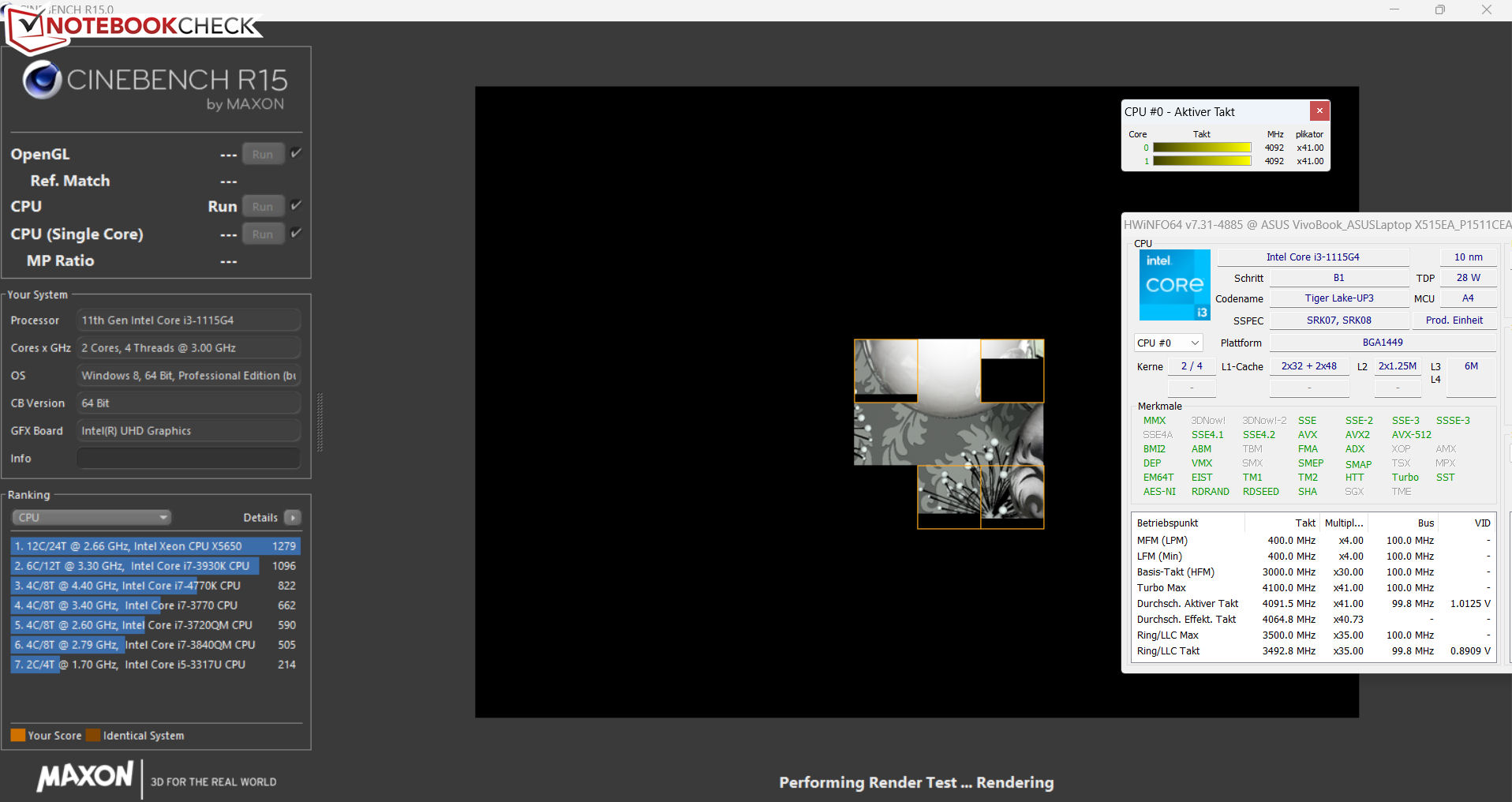Screen dimensions: 1512x802
Task: Click the SRK07, SRK08 SSPEC value
Action: pyautogui.click(x=1339, y=320)
